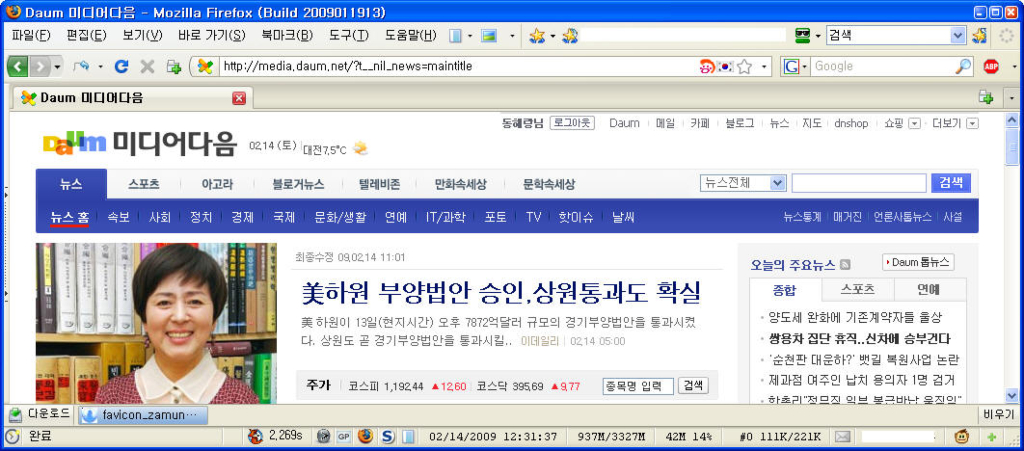Open the address bar history dropdown arrow

(x=764, y=67)
